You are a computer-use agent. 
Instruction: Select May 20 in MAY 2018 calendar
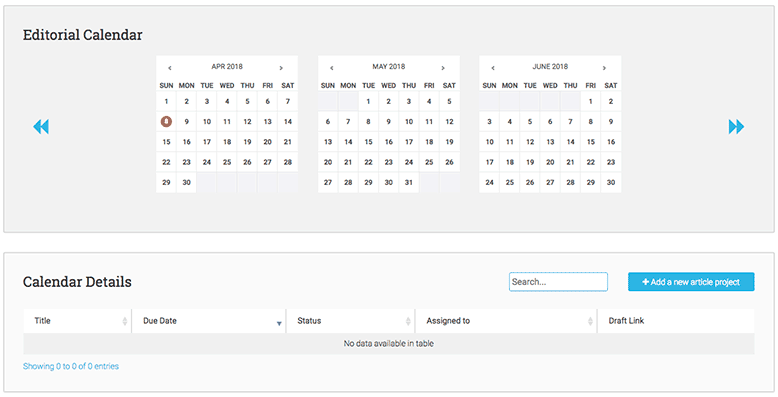coord(328,162)
